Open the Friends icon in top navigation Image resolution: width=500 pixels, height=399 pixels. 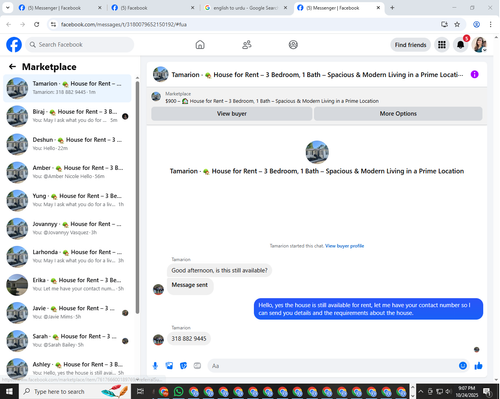pyautogui.click(x=247, y=45)
